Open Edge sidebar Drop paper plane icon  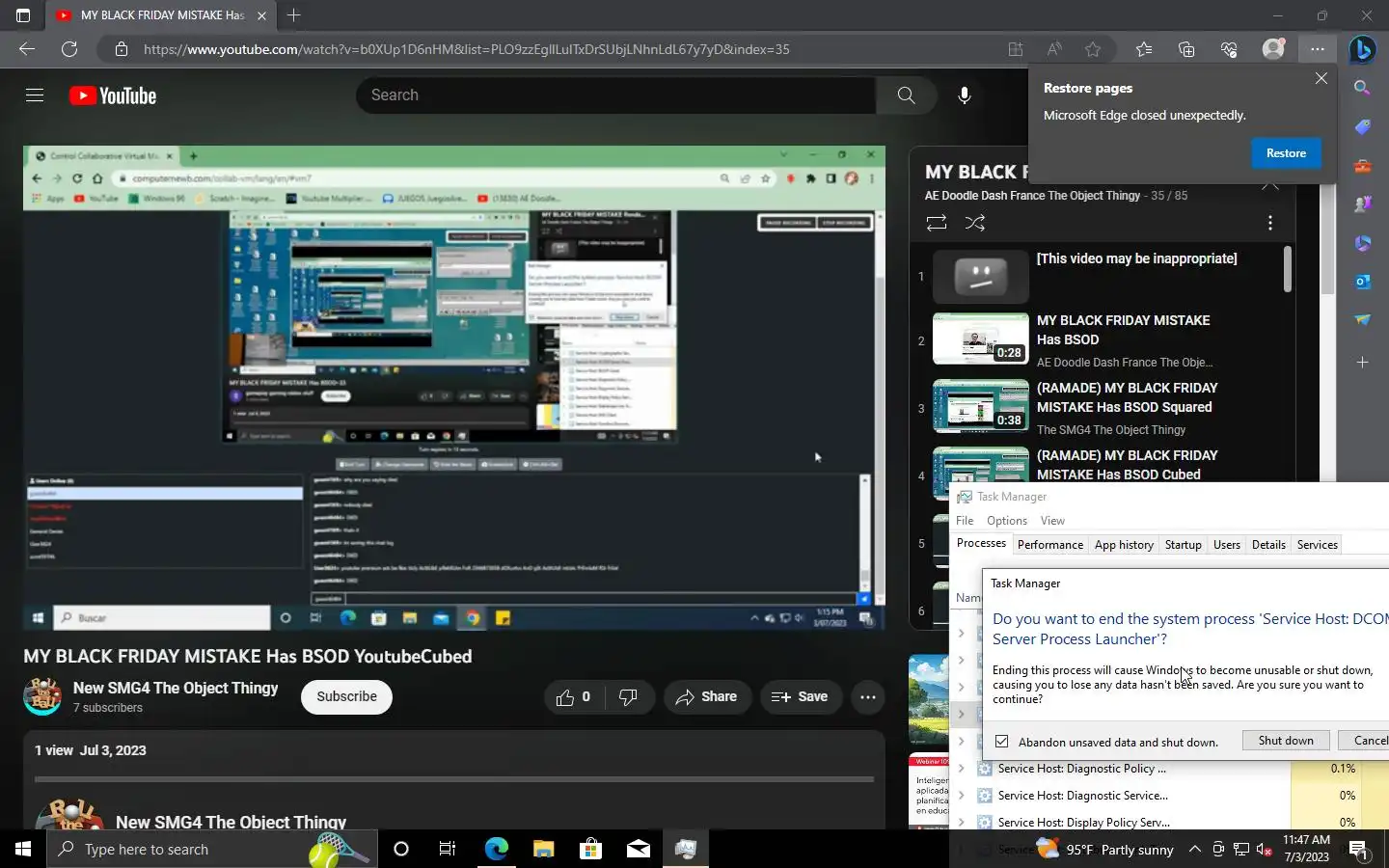[x=1362, y=320]
